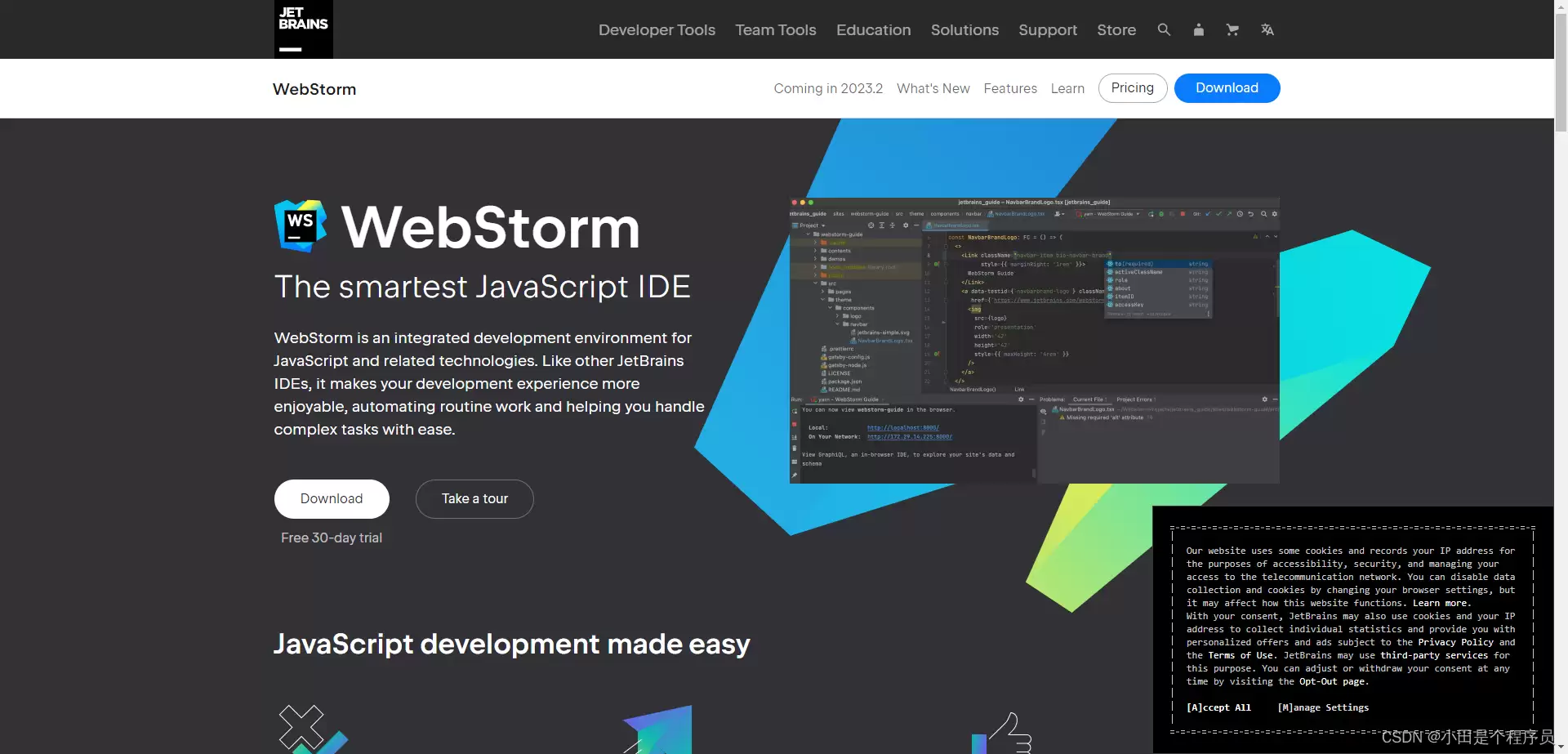Image resolution: width=1568 pixels, height=754 pixels.
Task: Go to the Store menu item
Action: 1116,29
